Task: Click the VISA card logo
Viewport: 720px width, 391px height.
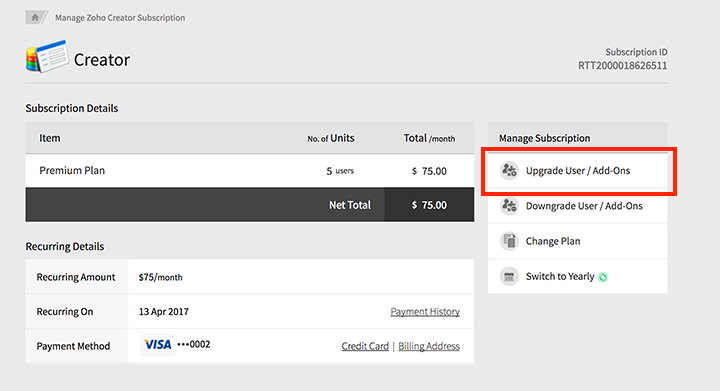Action: [157, 344]
